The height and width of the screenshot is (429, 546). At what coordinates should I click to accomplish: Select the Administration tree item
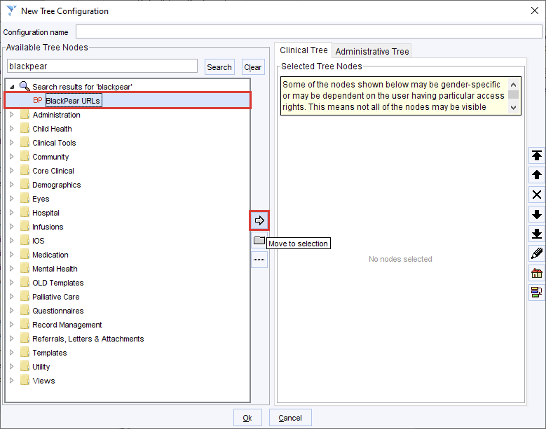(x=56, y=115)
